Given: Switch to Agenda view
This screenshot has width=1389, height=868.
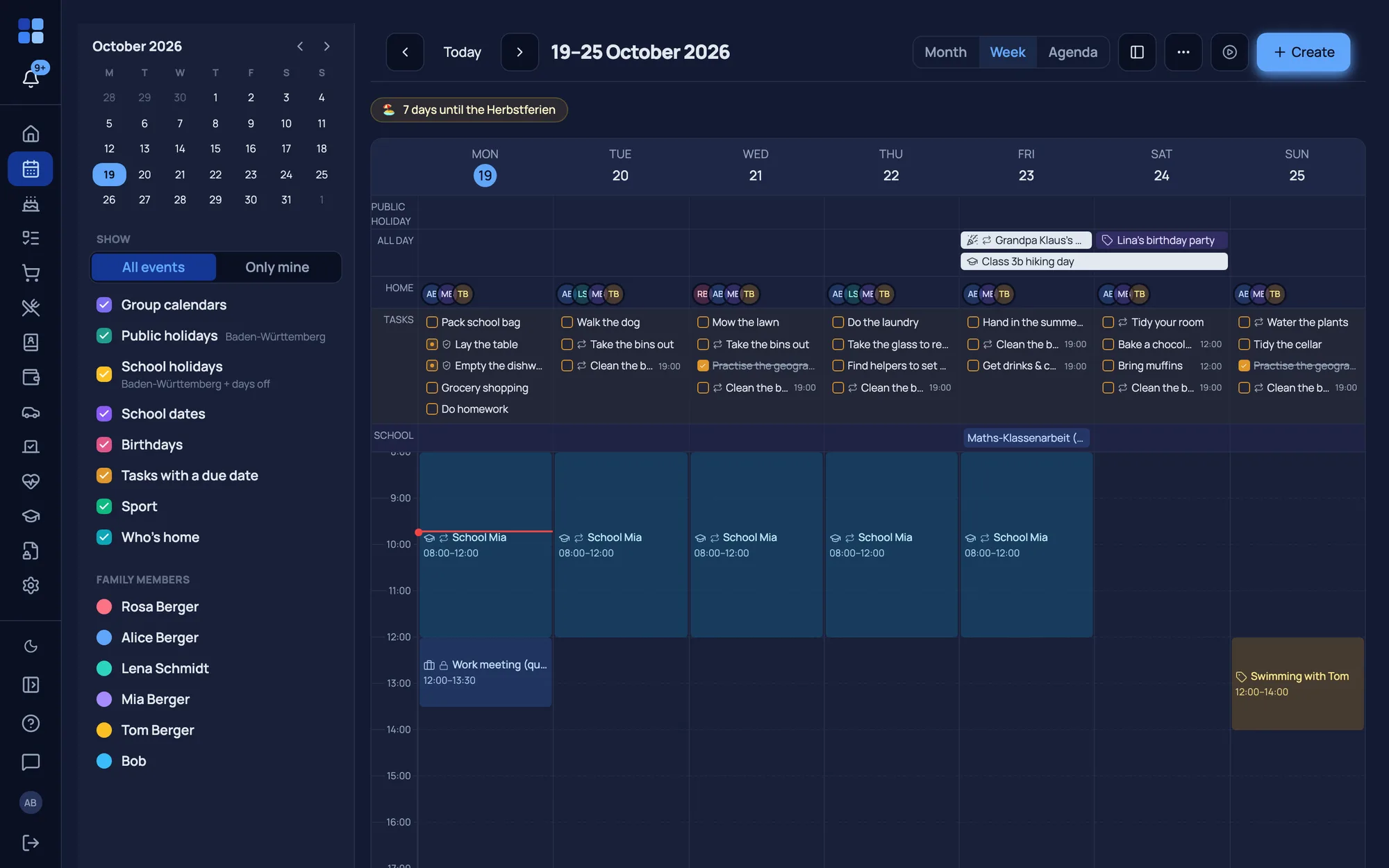Looking at the screenshot, I should pyautogui.click(x=1073, y=52).
